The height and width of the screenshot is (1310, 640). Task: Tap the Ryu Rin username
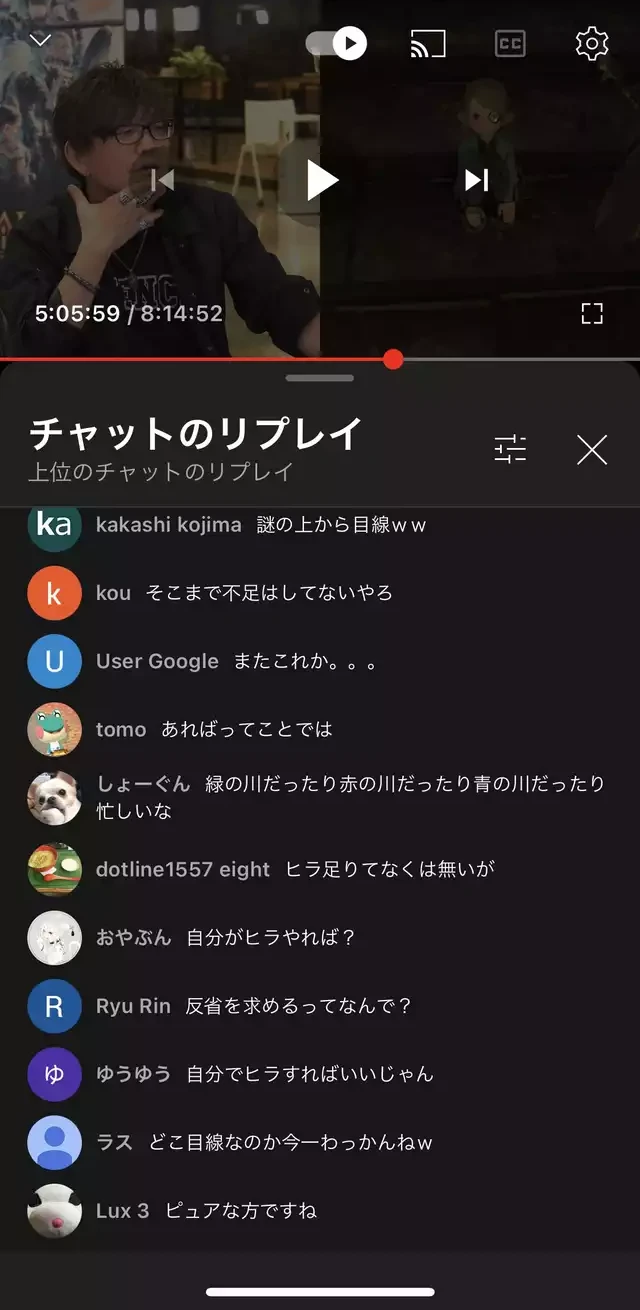[133, 1006]
